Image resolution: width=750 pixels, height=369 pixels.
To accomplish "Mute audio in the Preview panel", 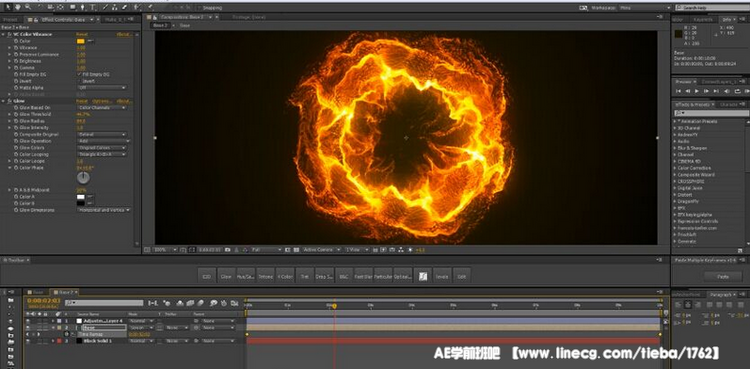I will (x=727, y=91).
